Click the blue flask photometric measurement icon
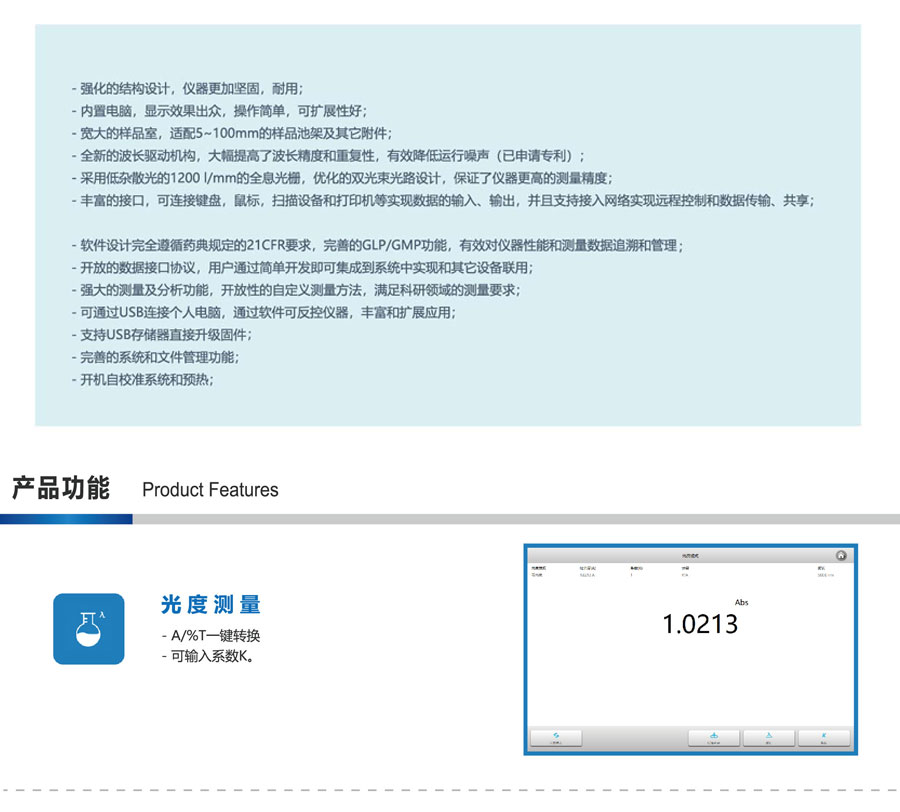Screen dimensions: 900x812 88,629
